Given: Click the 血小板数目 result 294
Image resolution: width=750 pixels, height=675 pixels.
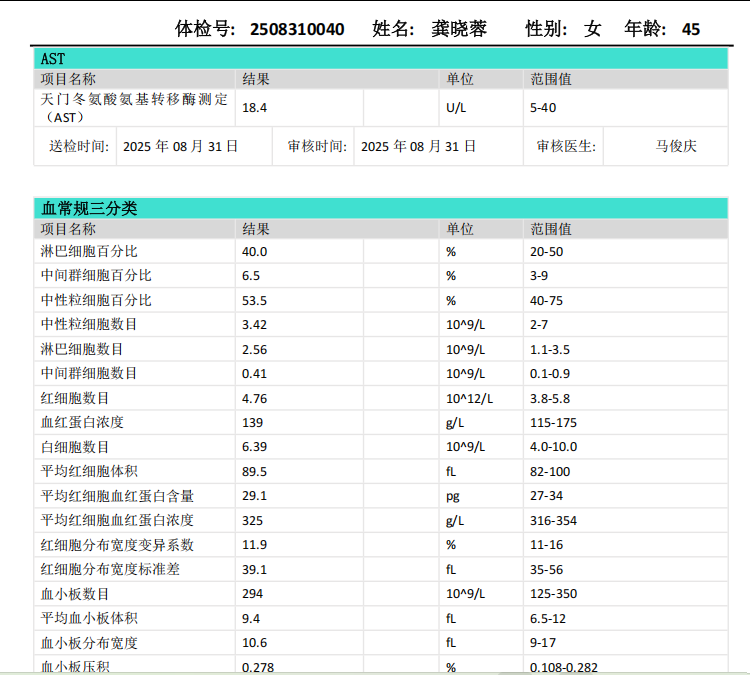Looking at the screenshot, I should [253, 594].
